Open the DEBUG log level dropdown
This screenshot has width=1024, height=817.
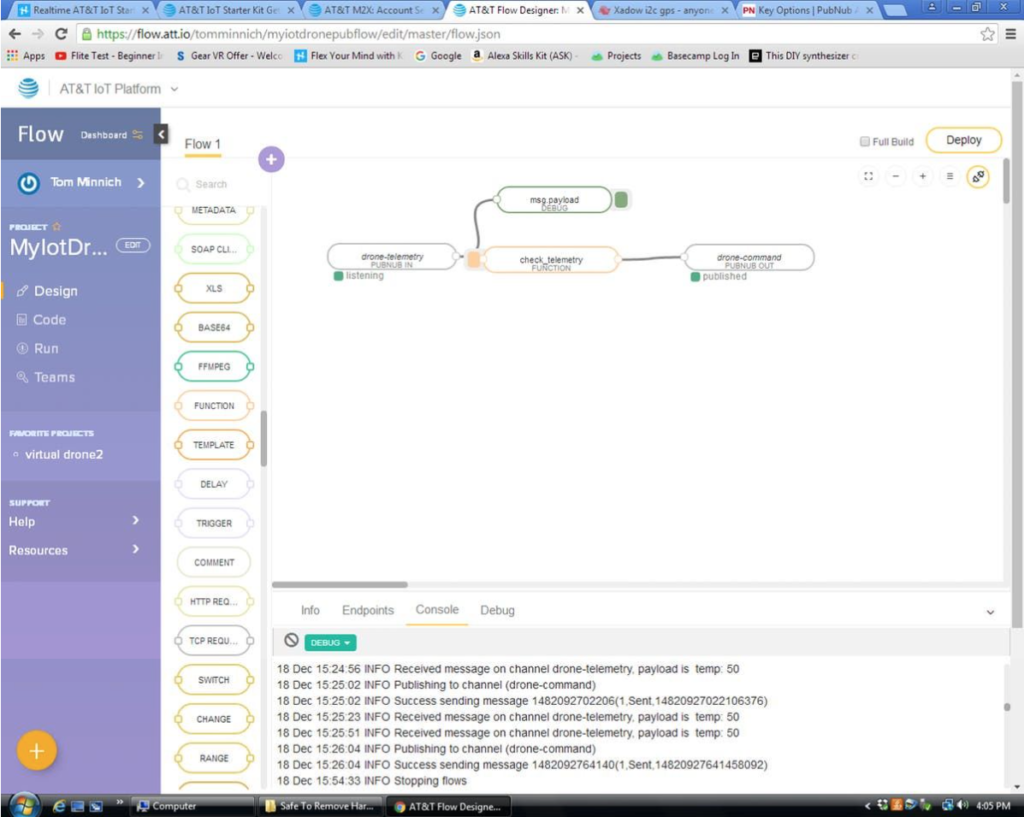click(330, 643)
